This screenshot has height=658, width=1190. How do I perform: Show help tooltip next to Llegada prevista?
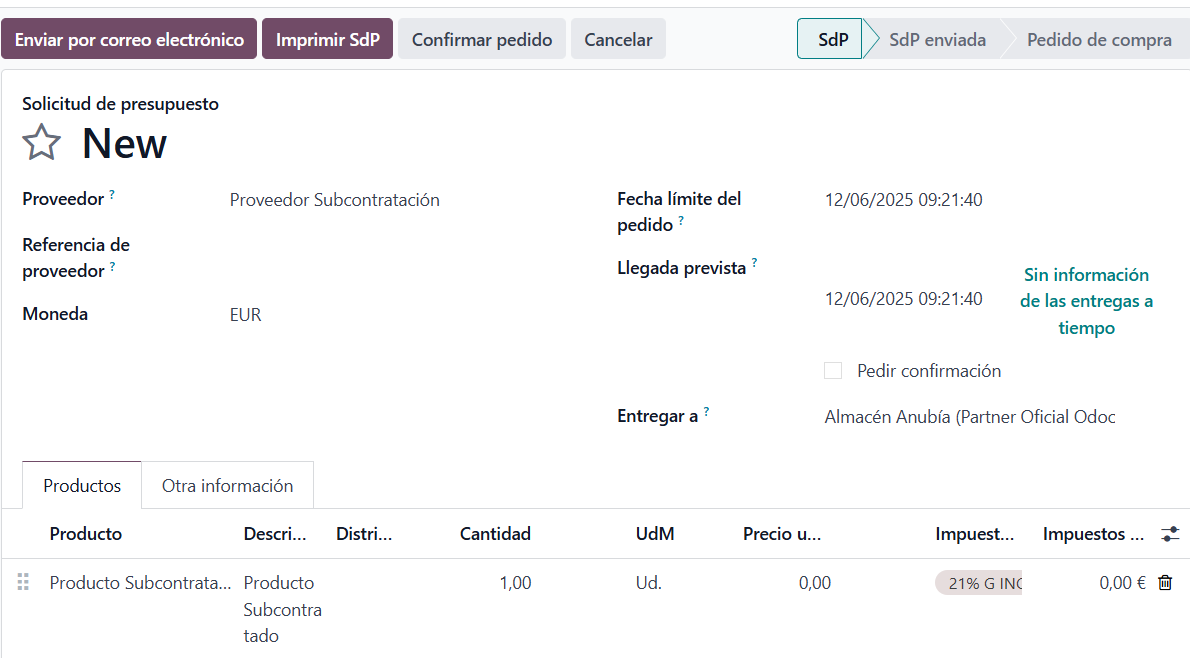point(754,263)
